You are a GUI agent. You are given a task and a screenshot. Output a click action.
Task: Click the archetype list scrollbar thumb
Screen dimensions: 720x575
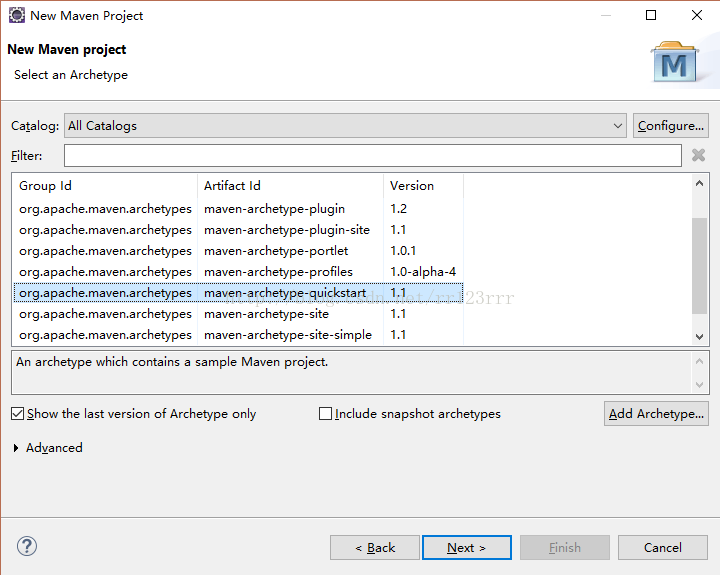(699, 266)
